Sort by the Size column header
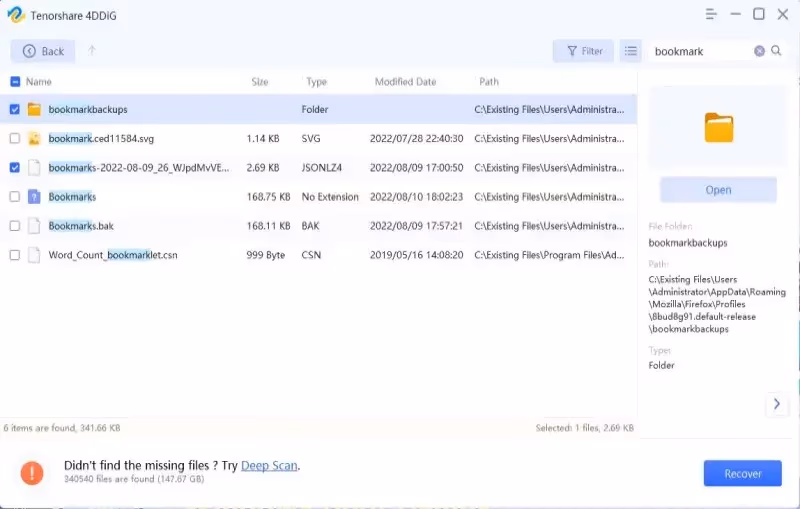800x509 pixels. (x=260, y=82)
